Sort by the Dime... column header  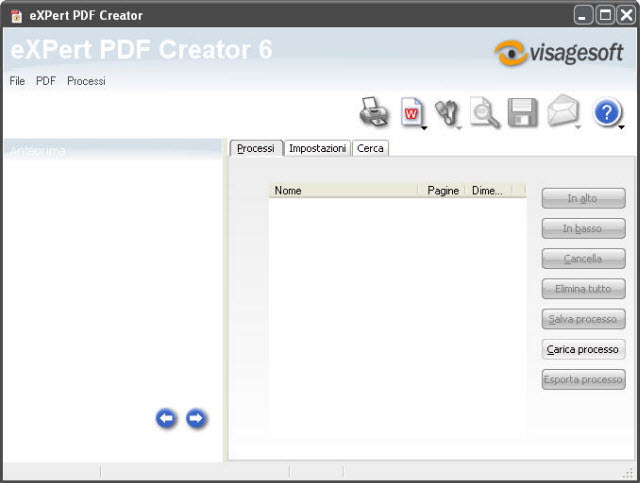pos(489,190)
